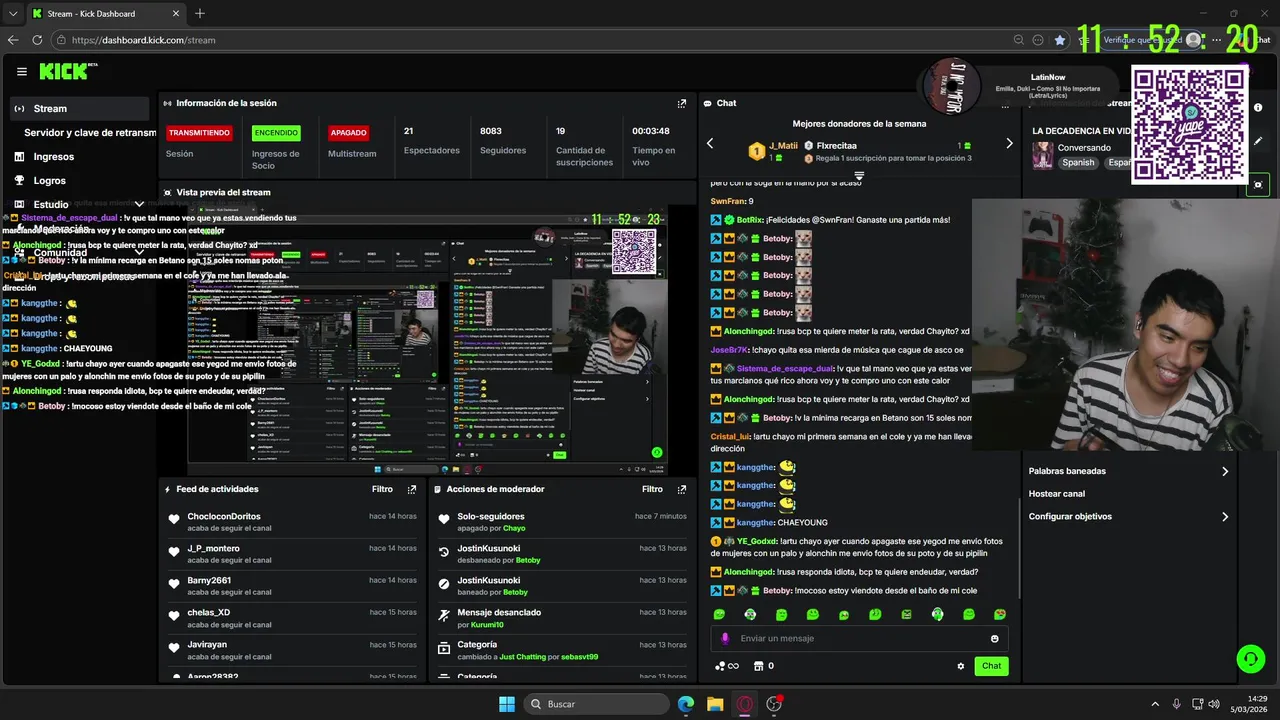
Task: Edit stream info with the pencil icon
Action: click(1258, 142)
